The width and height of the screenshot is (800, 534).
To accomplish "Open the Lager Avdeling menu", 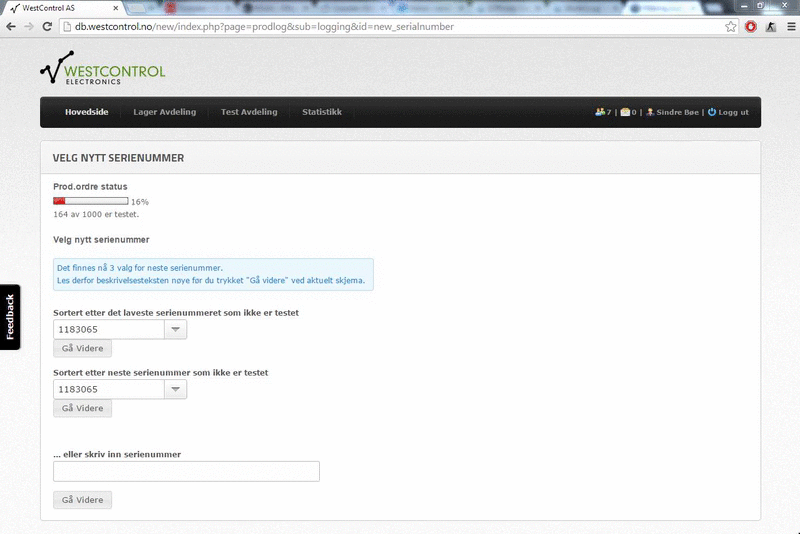I will click(164, 112).
